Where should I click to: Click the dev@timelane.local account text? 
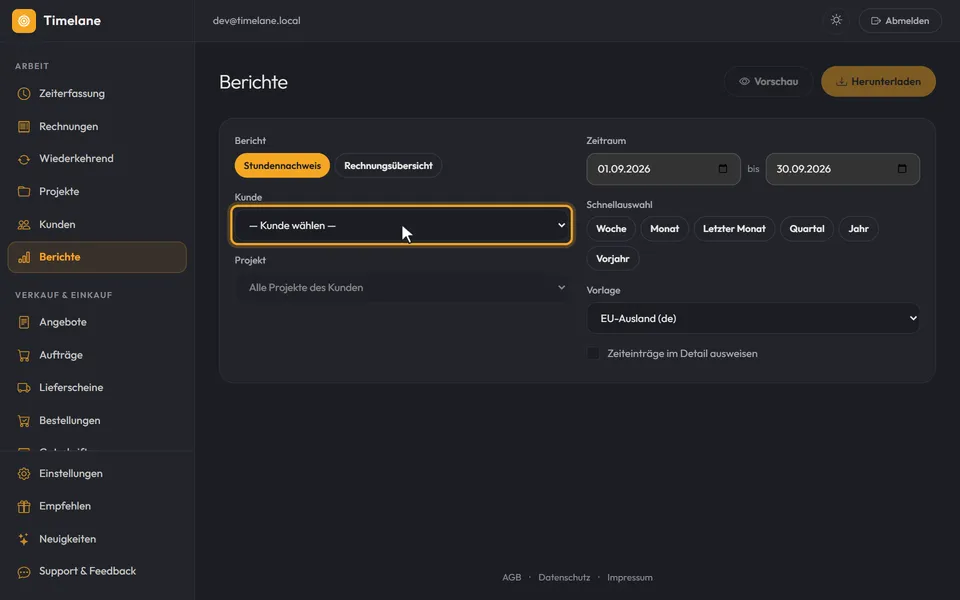click(257, 21)
